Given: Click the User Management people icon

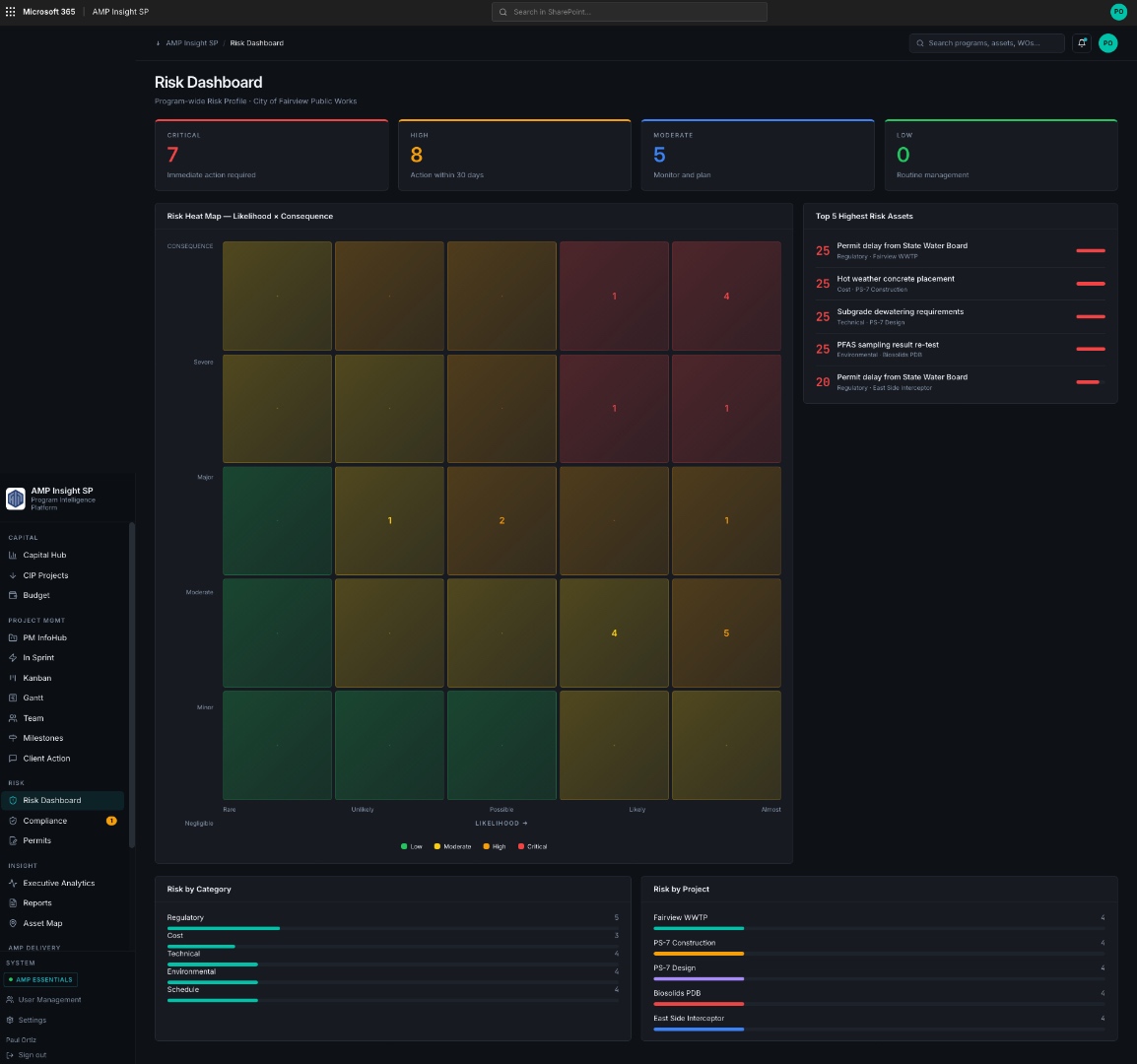Looking at the screenshot, I should tap(10, 999).
